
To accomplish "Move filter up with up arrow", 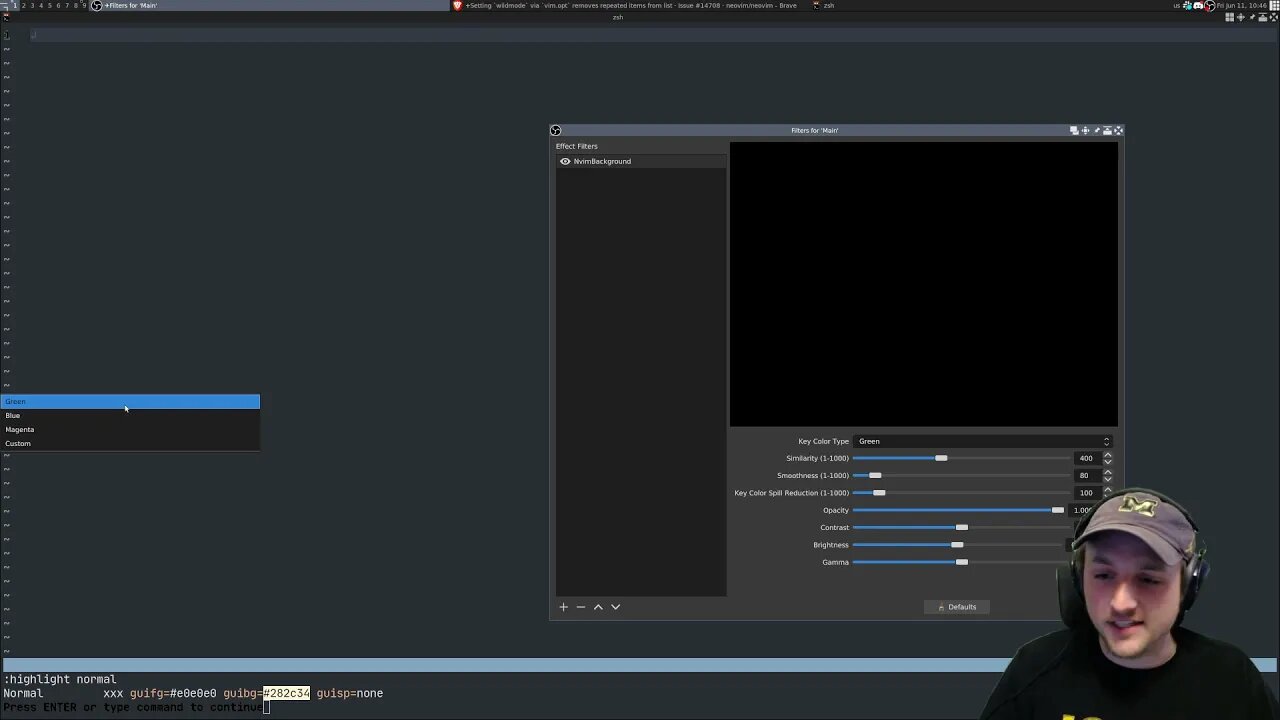I will point(598,607).
